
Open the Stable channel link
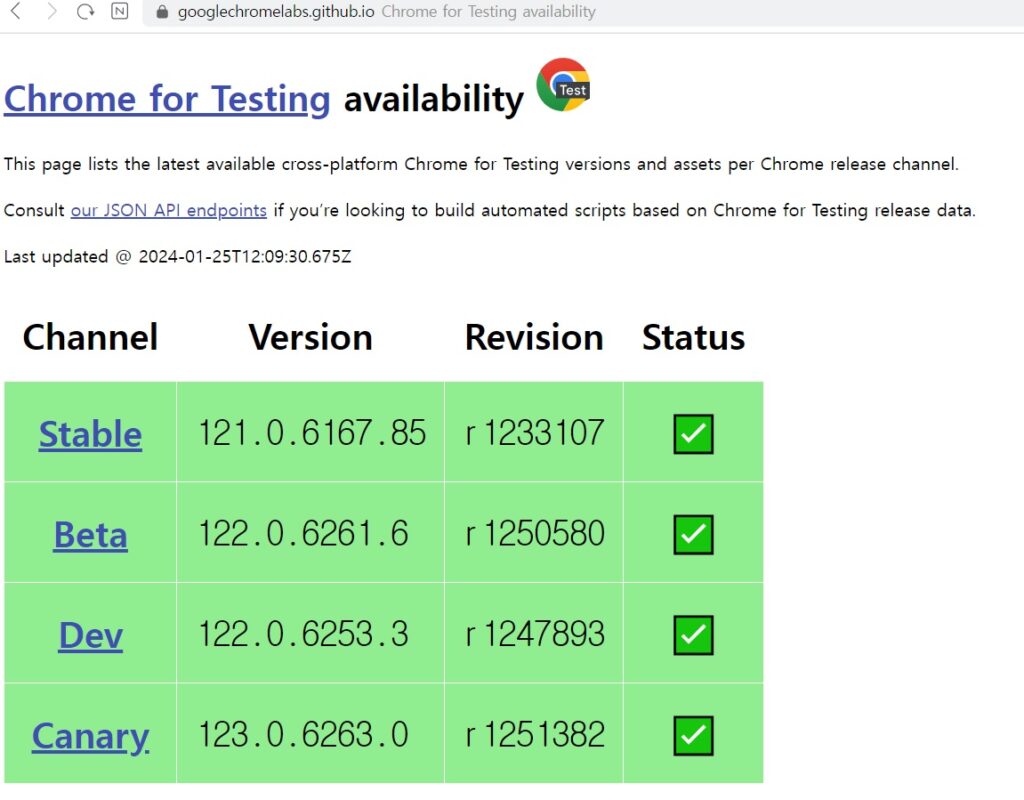pos(90,434)
